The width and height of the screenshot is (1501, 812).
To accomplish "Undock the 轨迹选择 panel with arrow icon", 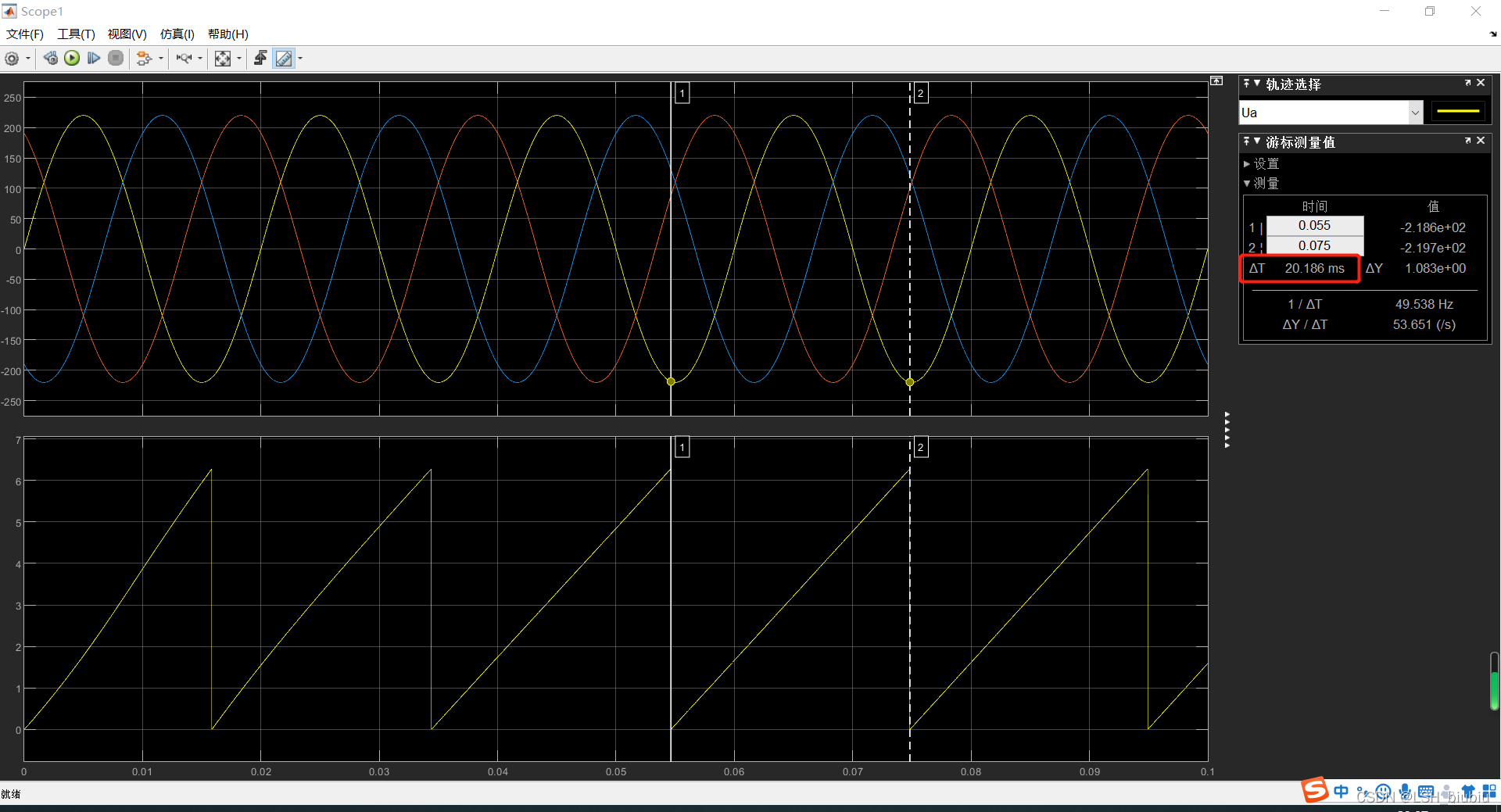I will (1467, 83).
